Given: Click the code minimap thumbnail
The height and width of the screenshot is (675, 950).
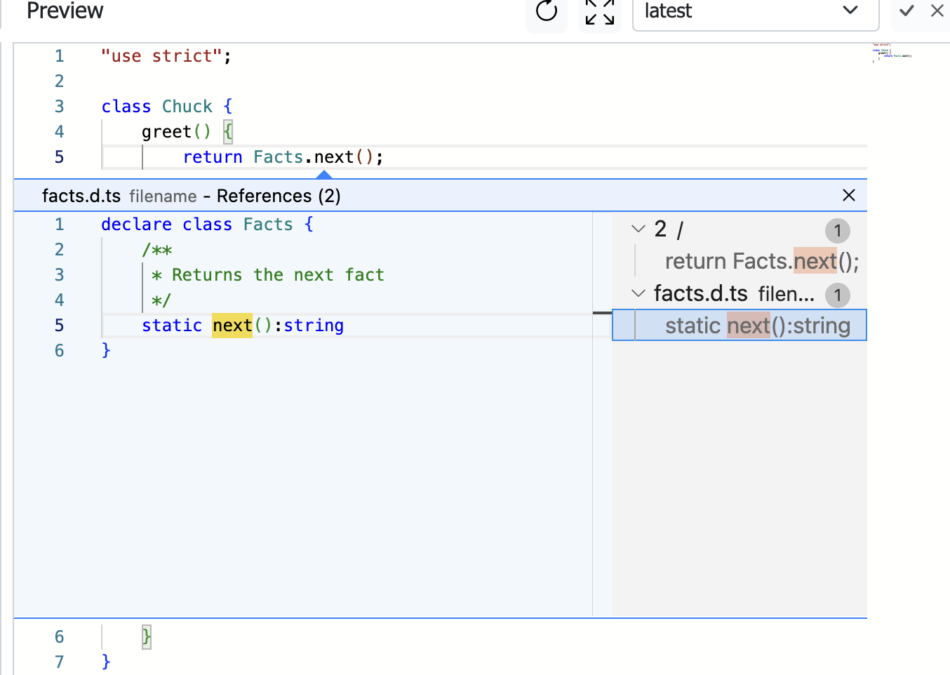Looking at the screenshot, I should [892, 52].
